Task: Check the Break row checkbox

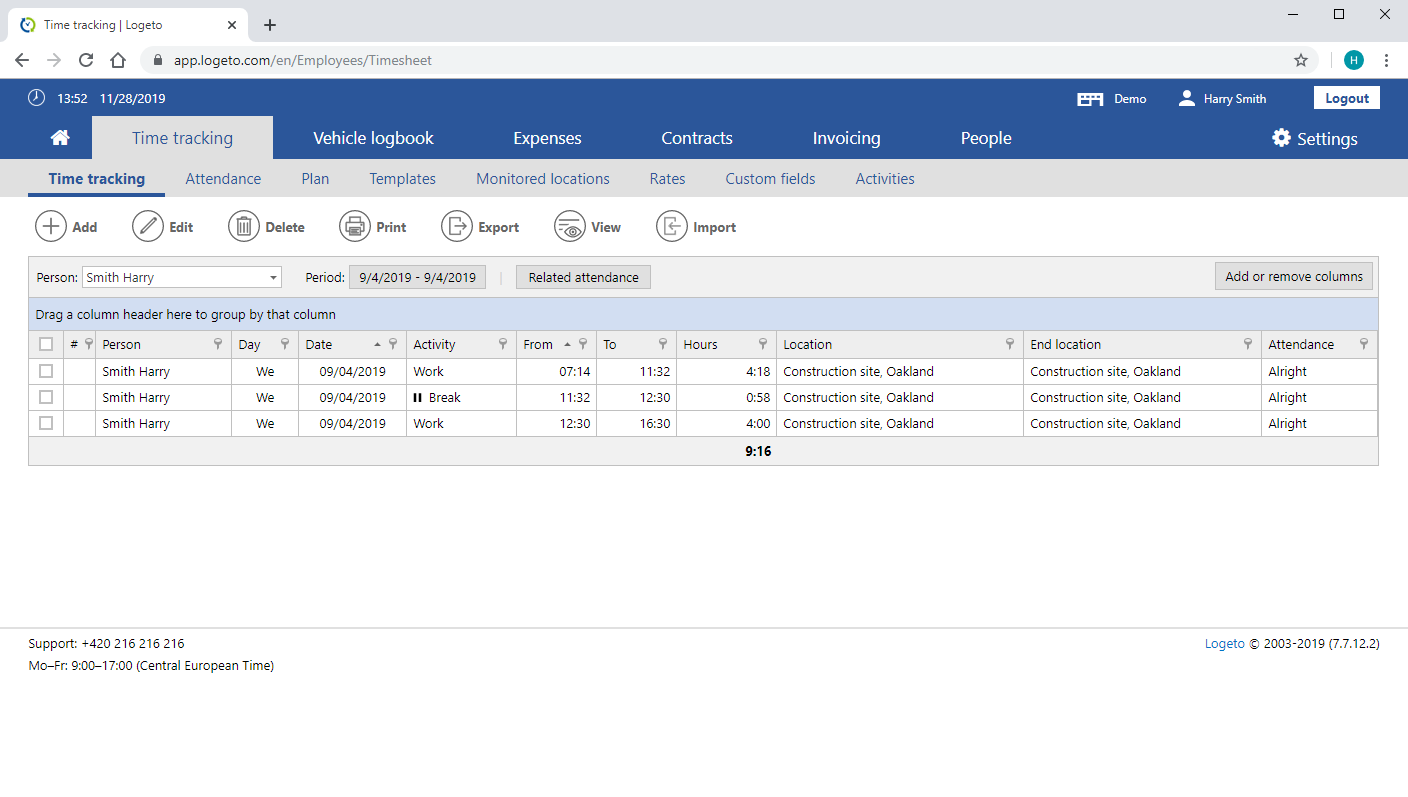Action: [x=46, y=397]
